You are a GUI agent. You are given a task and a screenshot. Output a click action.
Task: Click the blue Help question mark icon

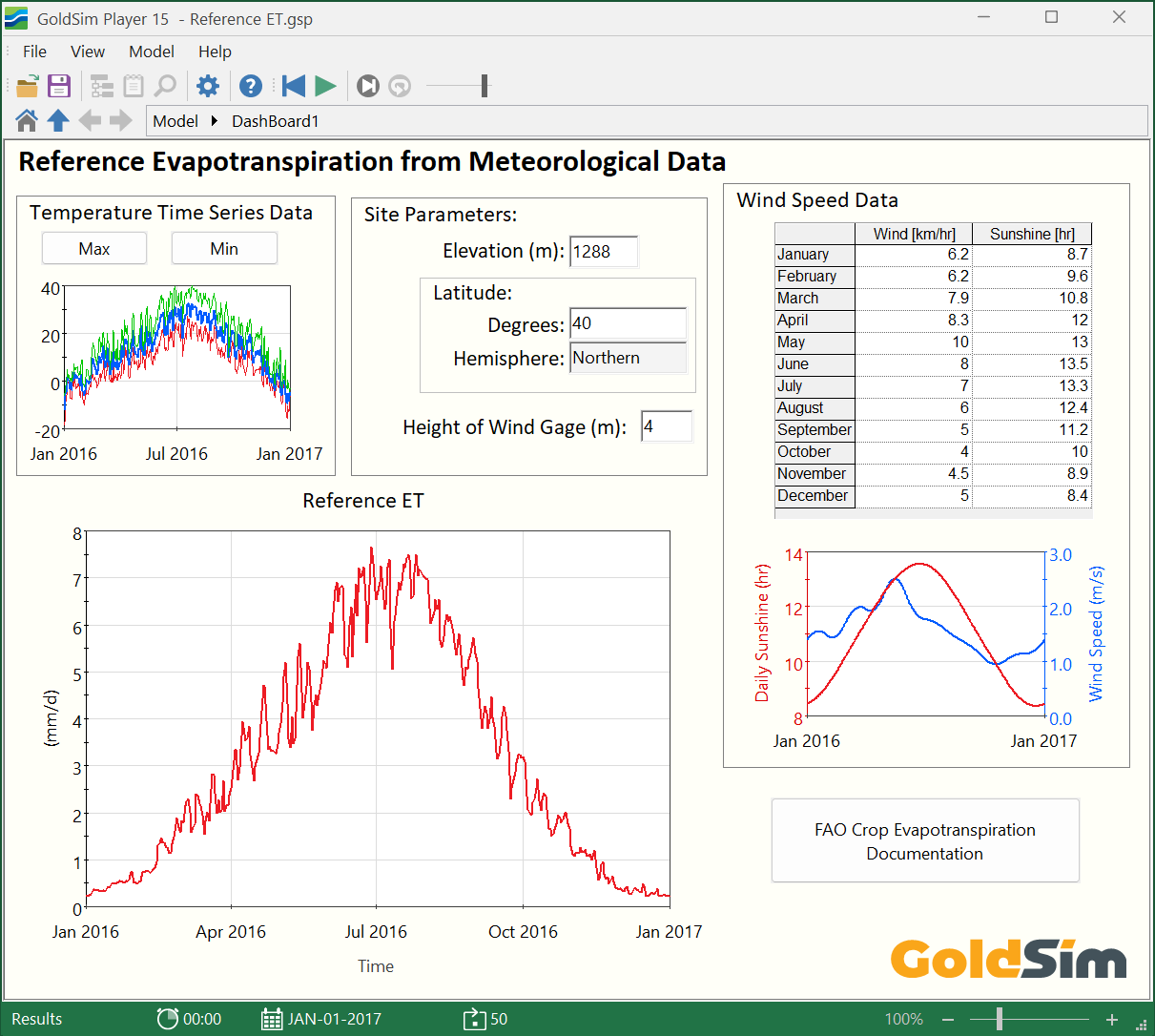(251, 87)
